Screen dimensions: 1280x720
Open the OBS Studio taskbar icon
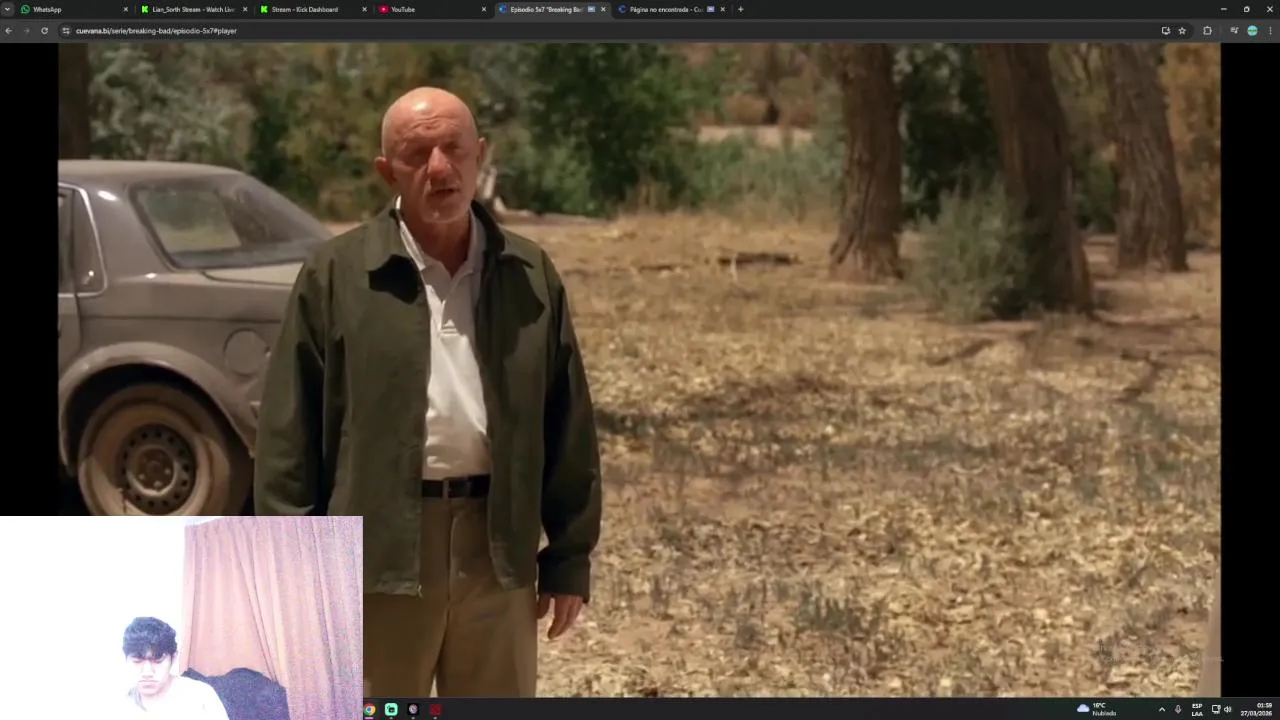[413, 710]
